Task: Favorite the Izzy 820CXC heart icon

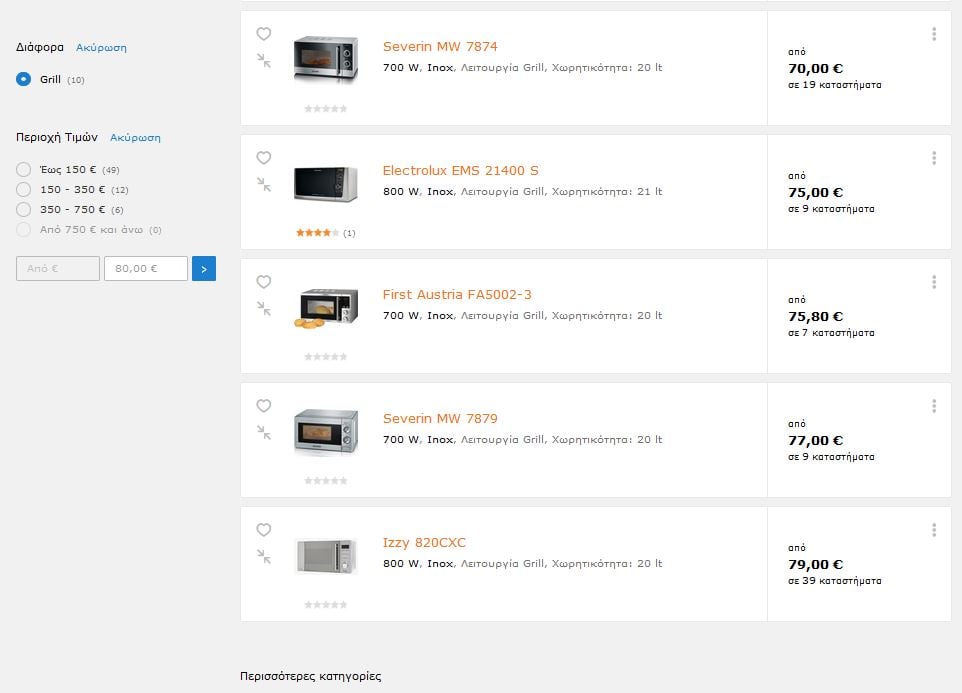Action: click(x=264, y=529)
